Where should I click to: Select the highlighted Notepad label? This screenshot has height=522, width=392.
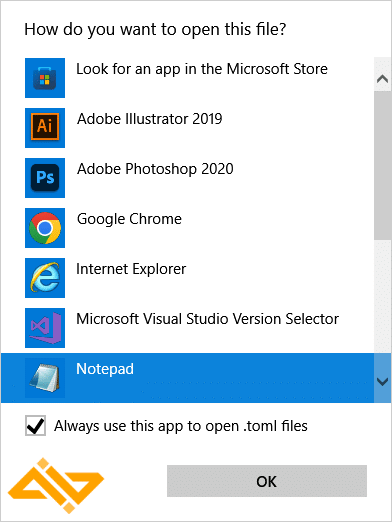105,369
